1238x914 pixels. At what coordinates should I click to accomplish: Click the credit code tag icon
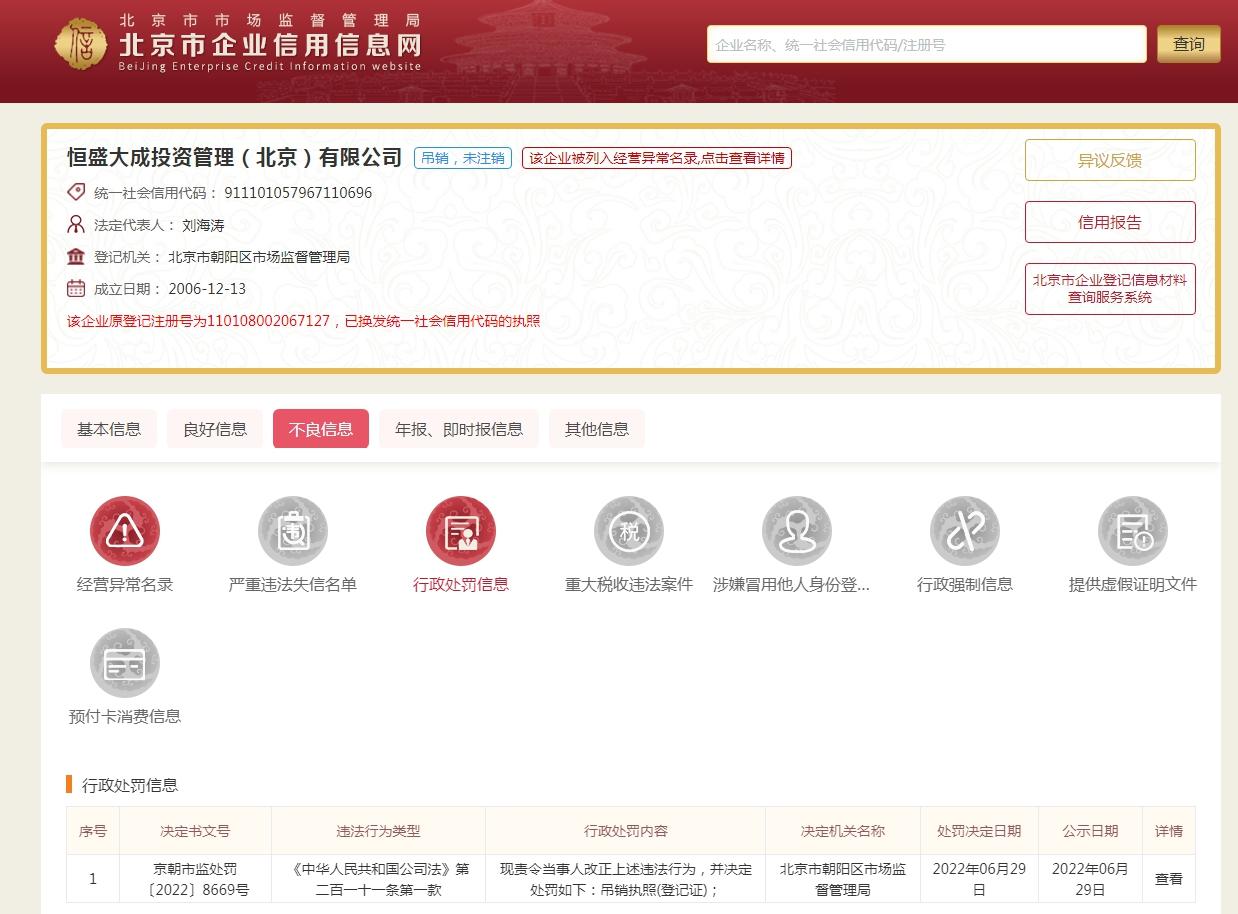tap(76, 192)
